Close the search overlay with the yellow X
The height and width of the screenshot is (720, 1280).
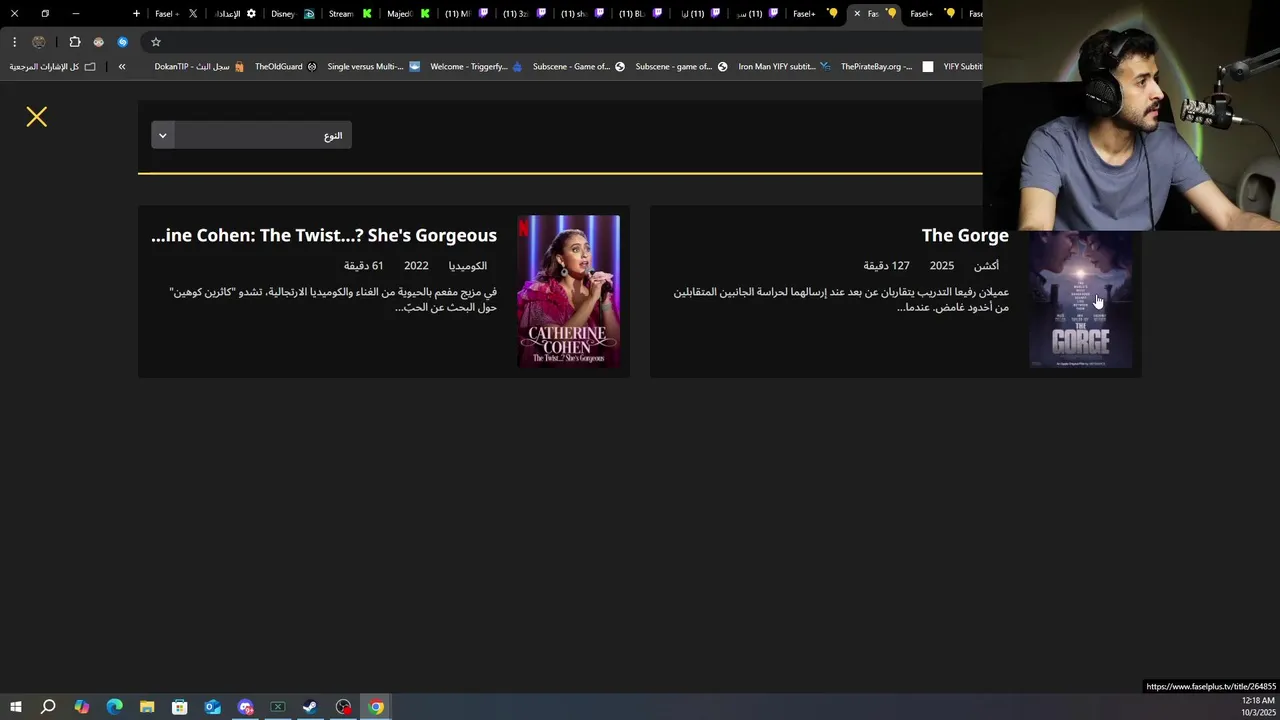(x=37, y=117)
